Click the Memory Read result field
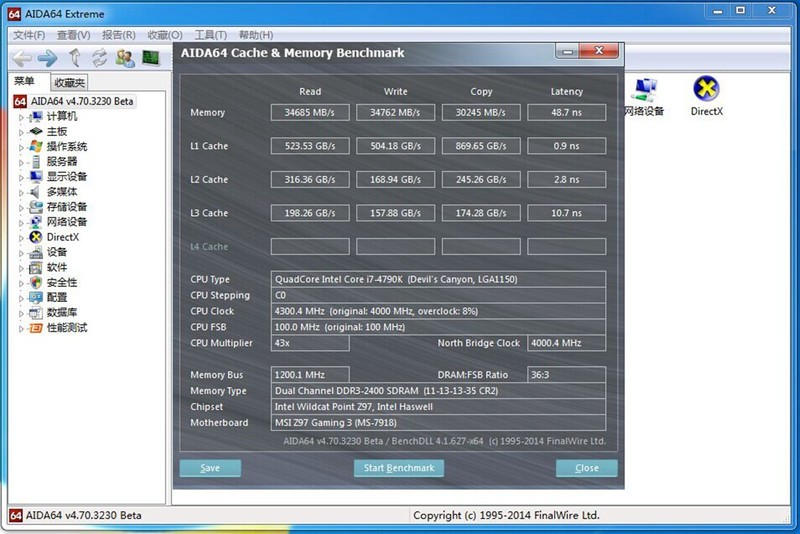 coord(310,113)
